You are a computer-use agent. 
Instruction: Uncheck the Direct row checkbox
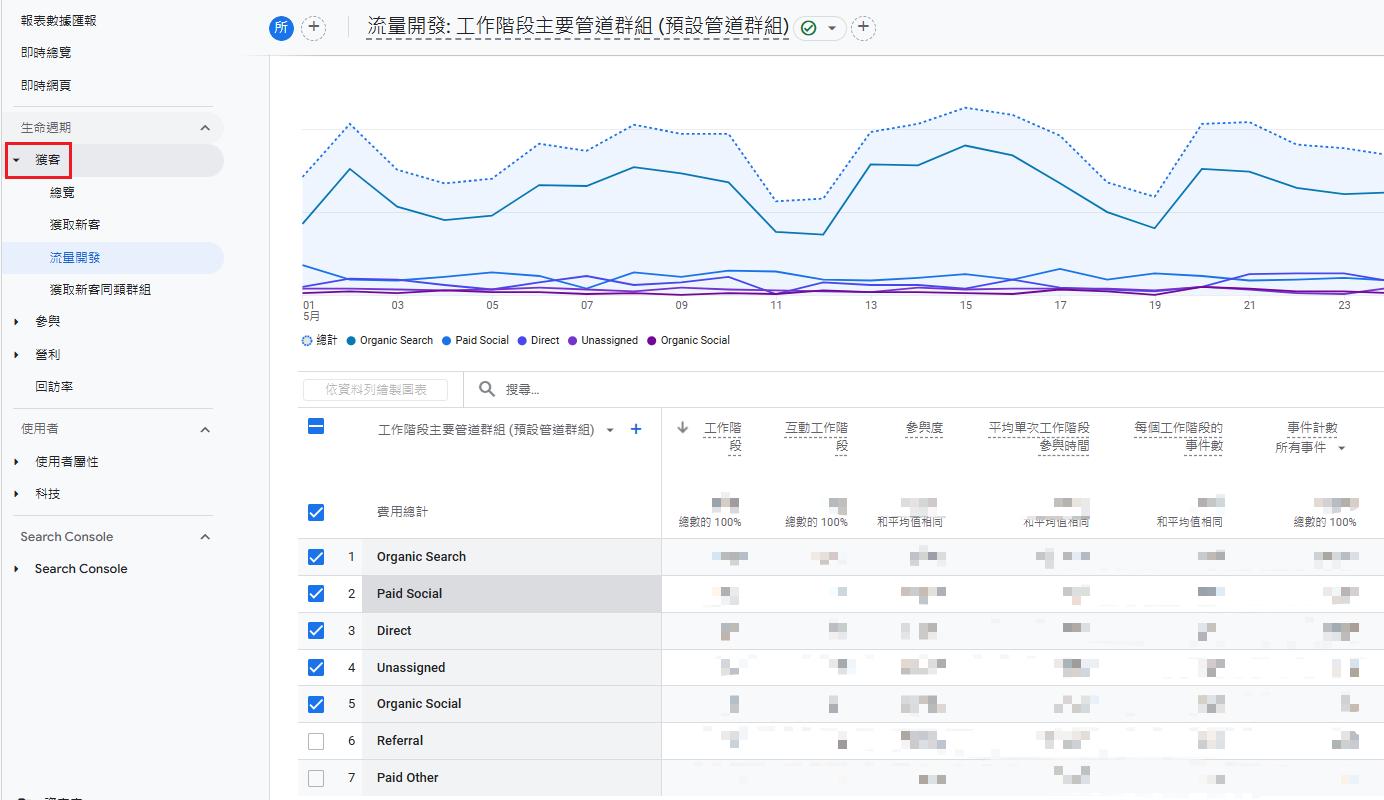(316, 630)
